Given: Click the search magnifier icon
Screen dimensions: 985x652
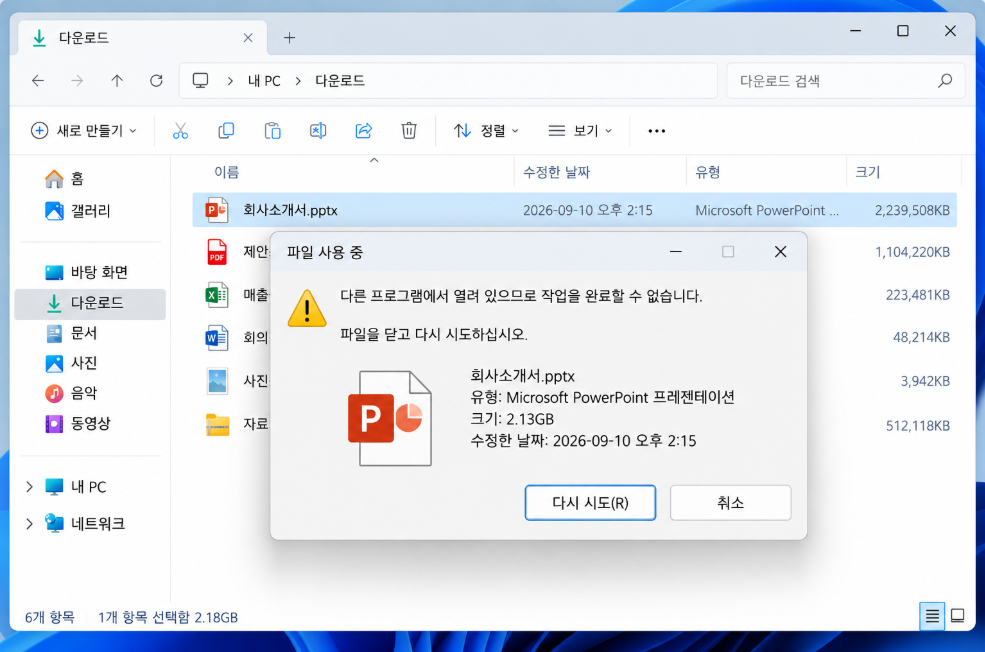Looking at the screenshot, I should click(x=945, y=80).
